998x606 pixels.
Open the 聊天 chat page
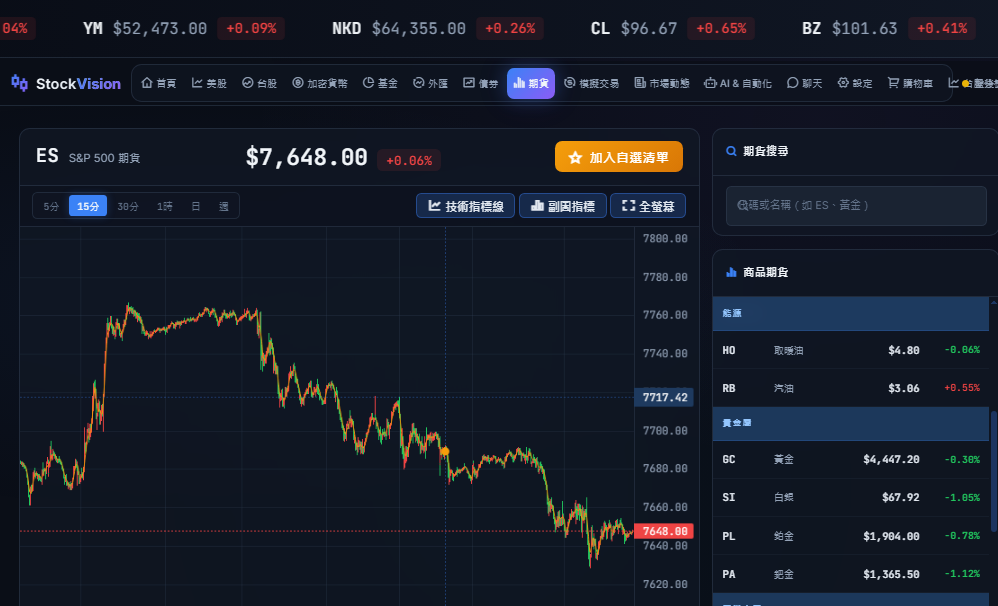(x=805, y=83)
